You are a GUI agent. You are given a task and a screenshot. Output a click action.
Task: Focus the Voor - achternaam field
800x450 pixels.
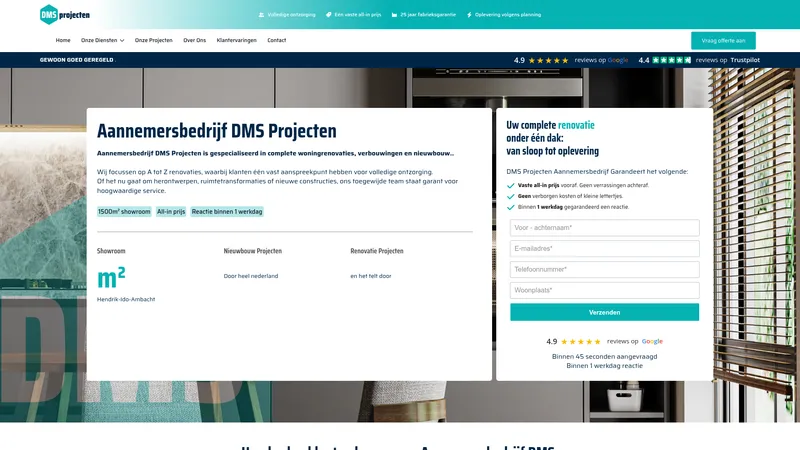pos(604,228)
